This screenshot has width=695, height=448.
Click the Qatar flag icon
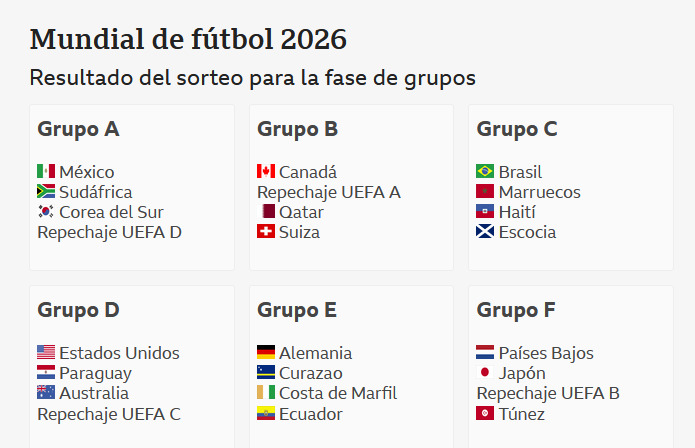coord(267,212)
